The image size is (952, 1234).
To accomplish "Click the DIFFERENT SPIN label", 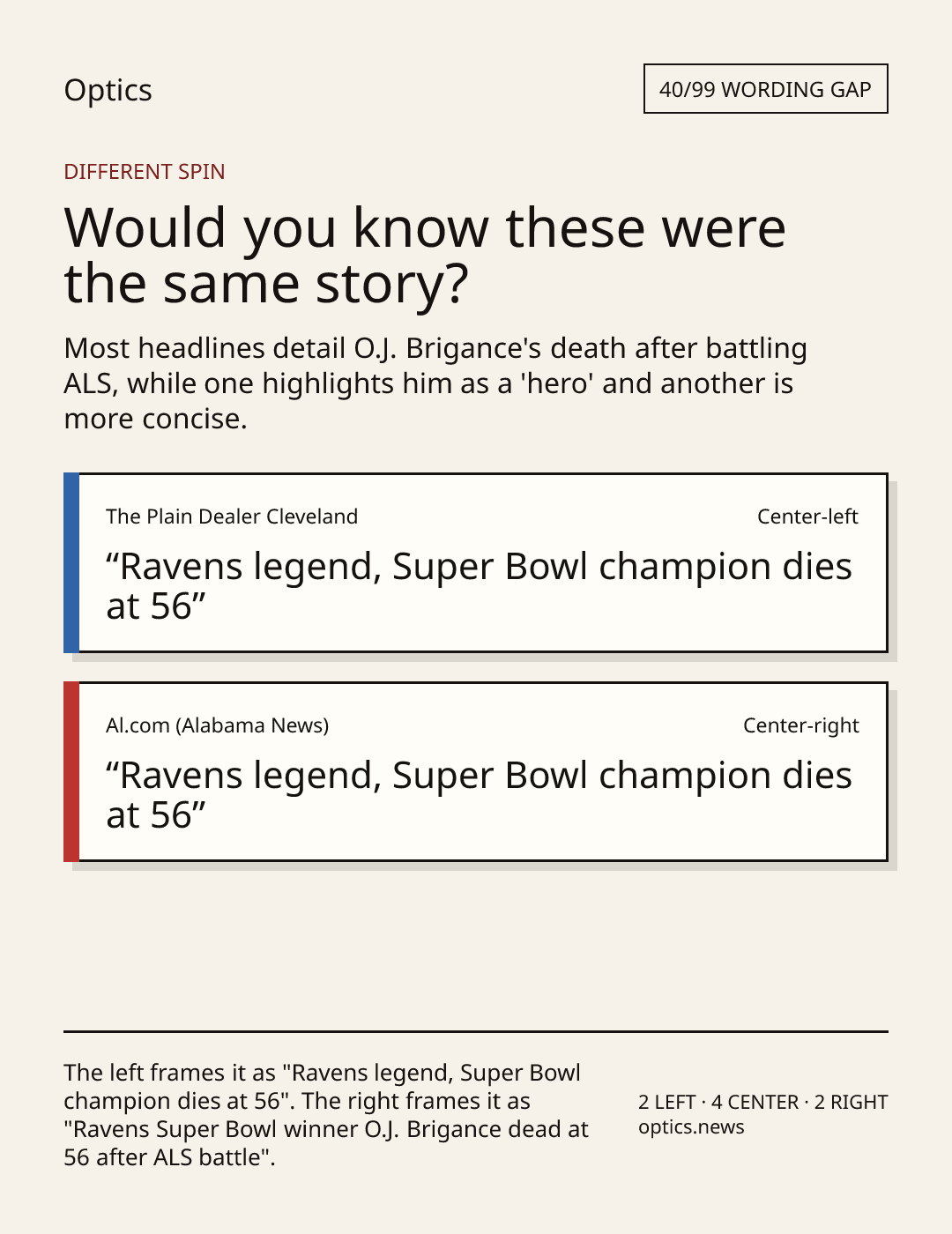I will tap(145, 172).
